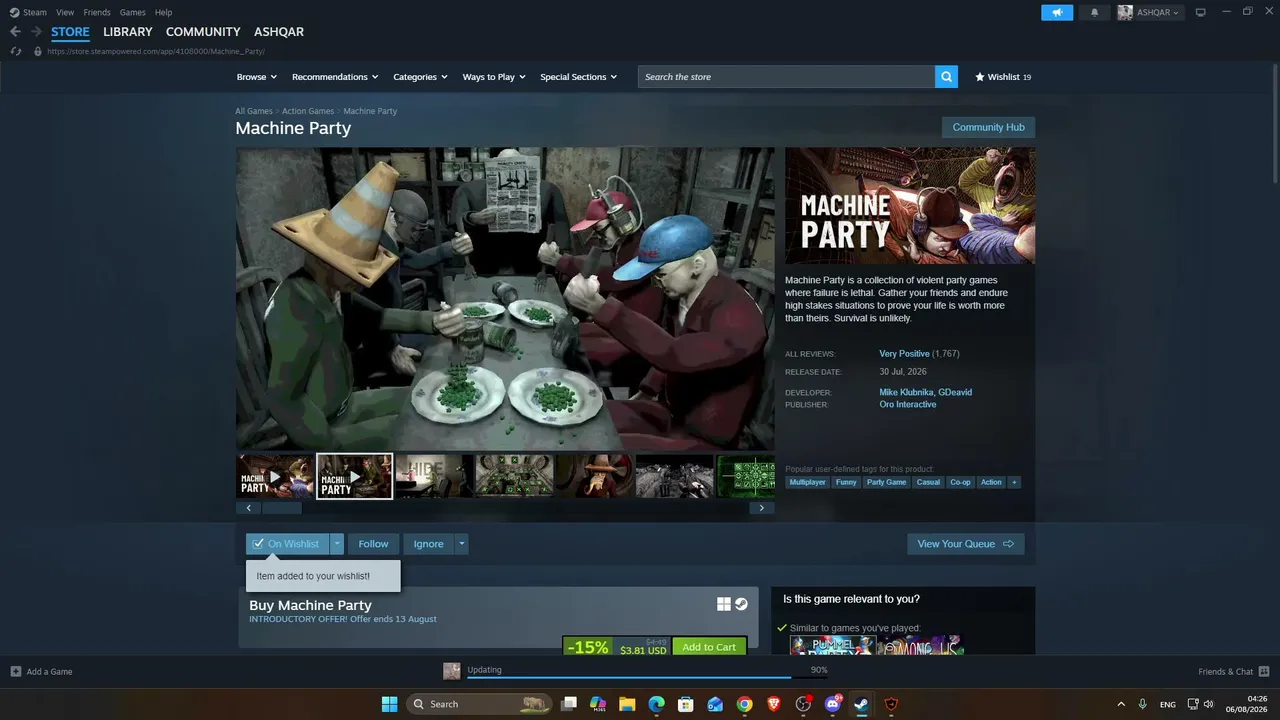Add Machine Party to cart
Screen dimensions: 1280x720
point(709,647)
